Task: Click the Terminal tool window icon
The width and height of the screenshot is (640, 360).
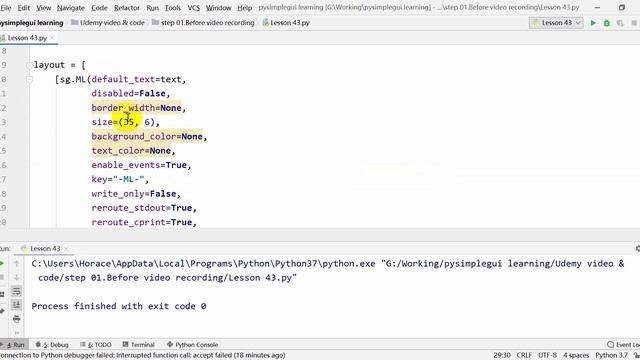Action: 125,344
